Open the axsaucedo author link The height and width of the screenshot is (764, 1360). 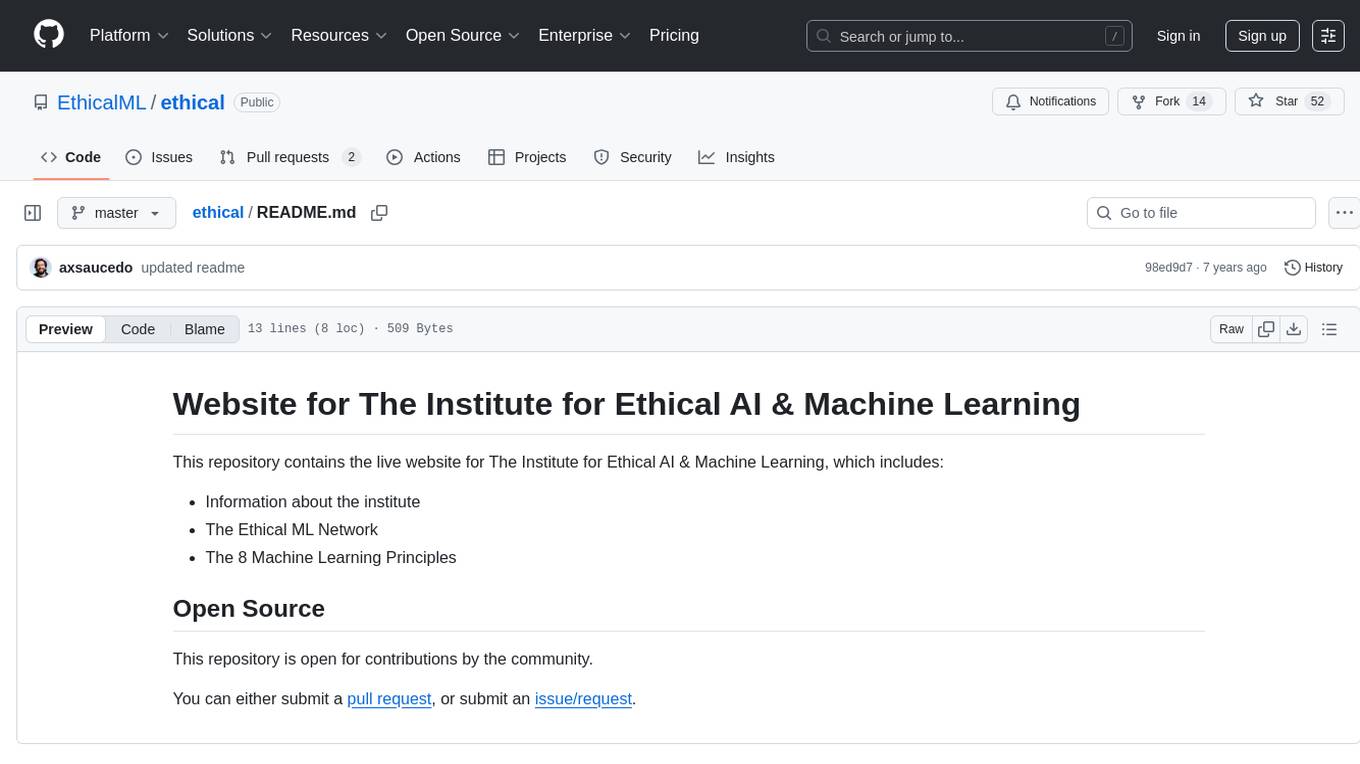96,267
